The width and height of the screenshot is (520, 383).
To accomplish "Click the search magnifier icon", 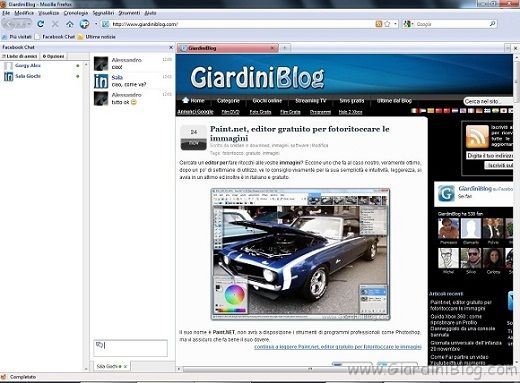I will point(492,24).
